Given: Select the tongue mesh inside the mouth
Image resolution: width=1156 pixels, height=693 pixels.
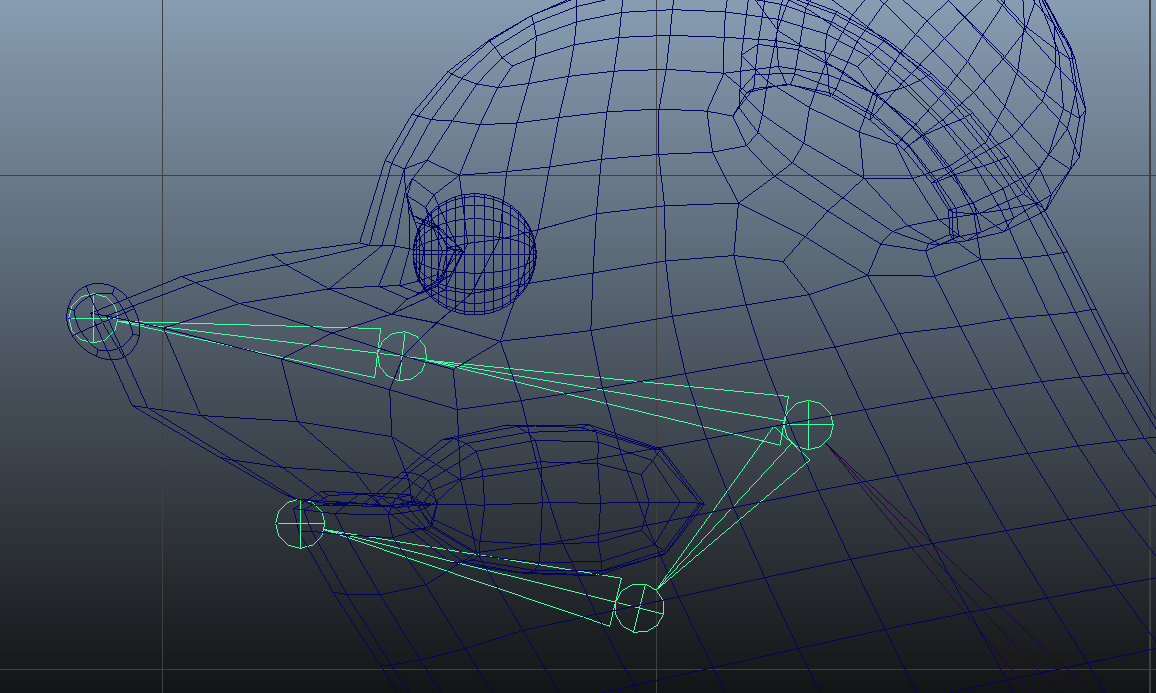Looking at the screenshot, I should point(560,490).
